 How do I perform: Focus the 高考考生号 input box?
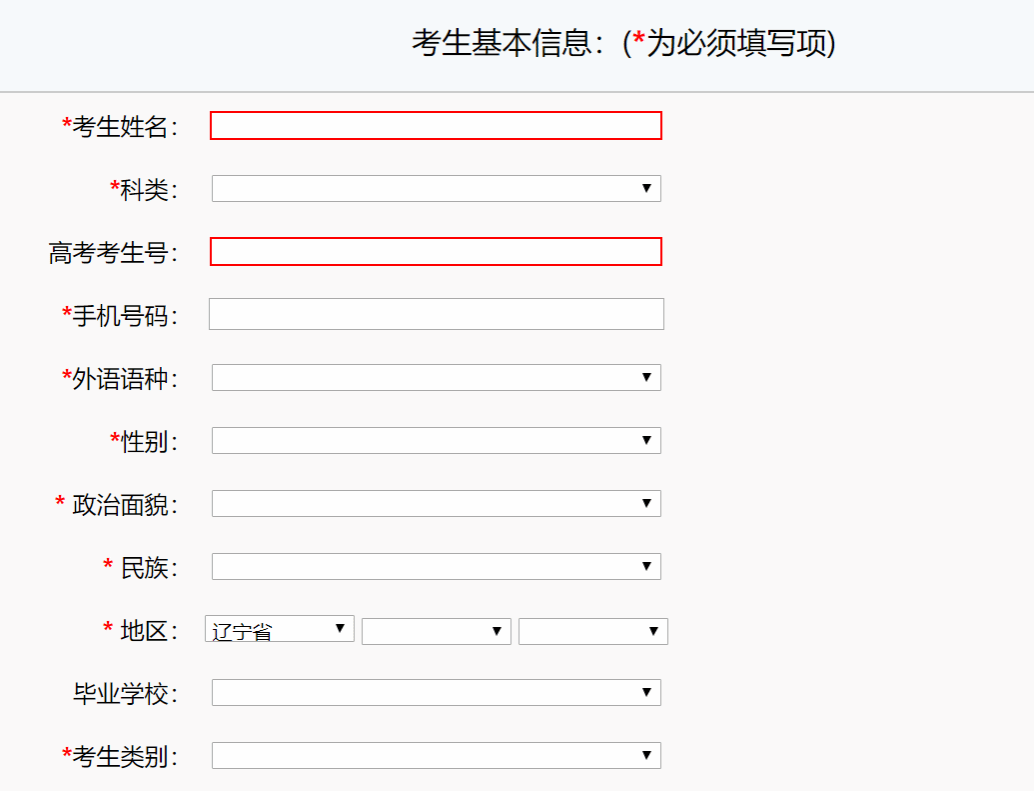[x=435, y=252]
